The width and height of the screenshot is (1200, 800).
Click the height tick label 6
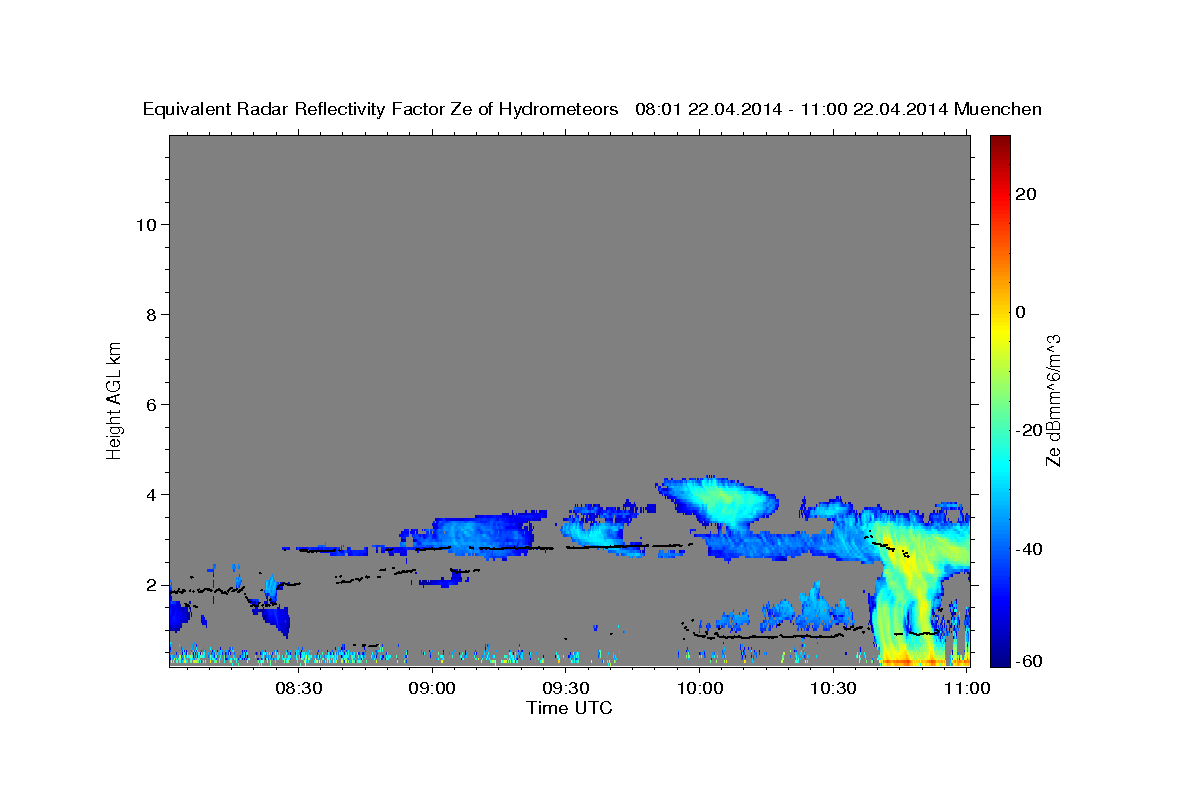point(152,405)
